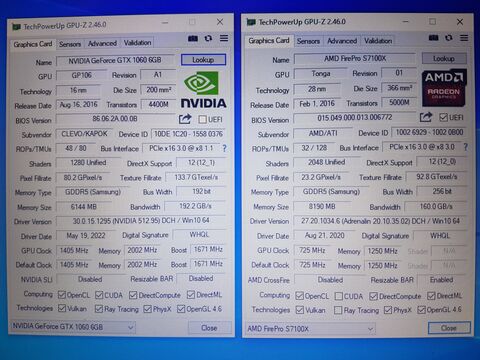Open NVIDIA GeForce GTX 1060 6GB GPU dropdown
Image resolution: width=480 pixels, height=360 pixels.
[73, 327]
